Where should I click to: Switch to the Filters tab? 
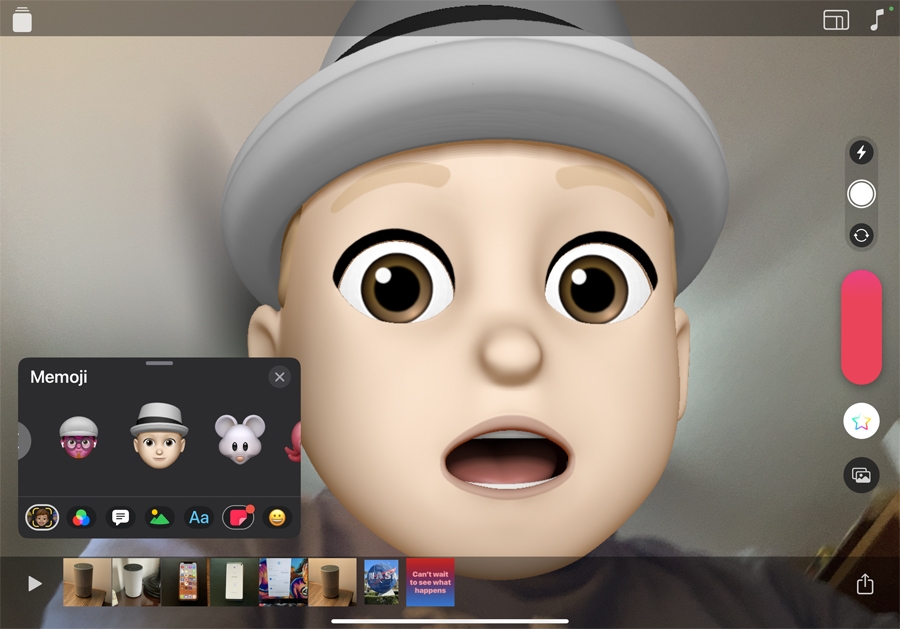click(x=81, y=518)
